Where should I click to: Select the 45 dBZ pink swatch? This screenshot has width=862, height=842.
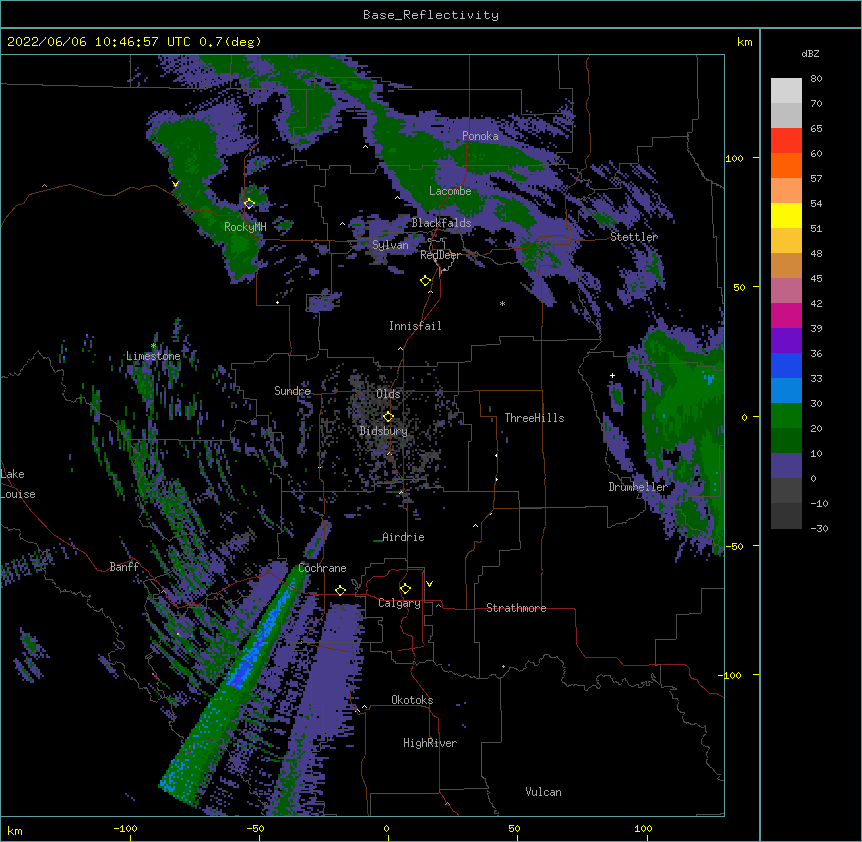coord(786,290)
